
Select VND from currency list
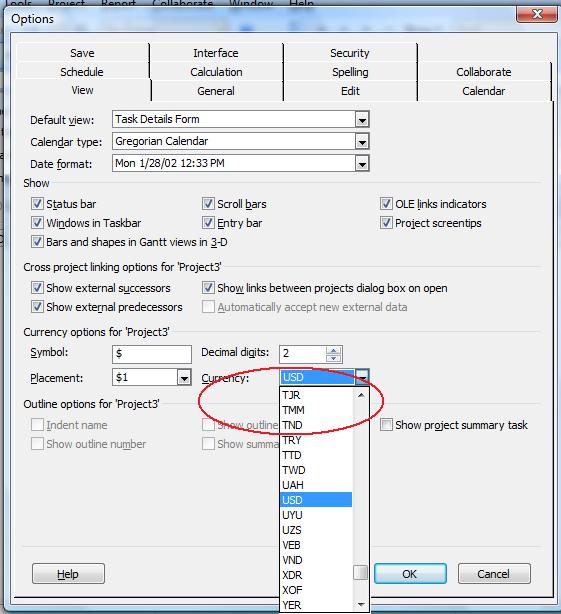click(x=316, y=560)
